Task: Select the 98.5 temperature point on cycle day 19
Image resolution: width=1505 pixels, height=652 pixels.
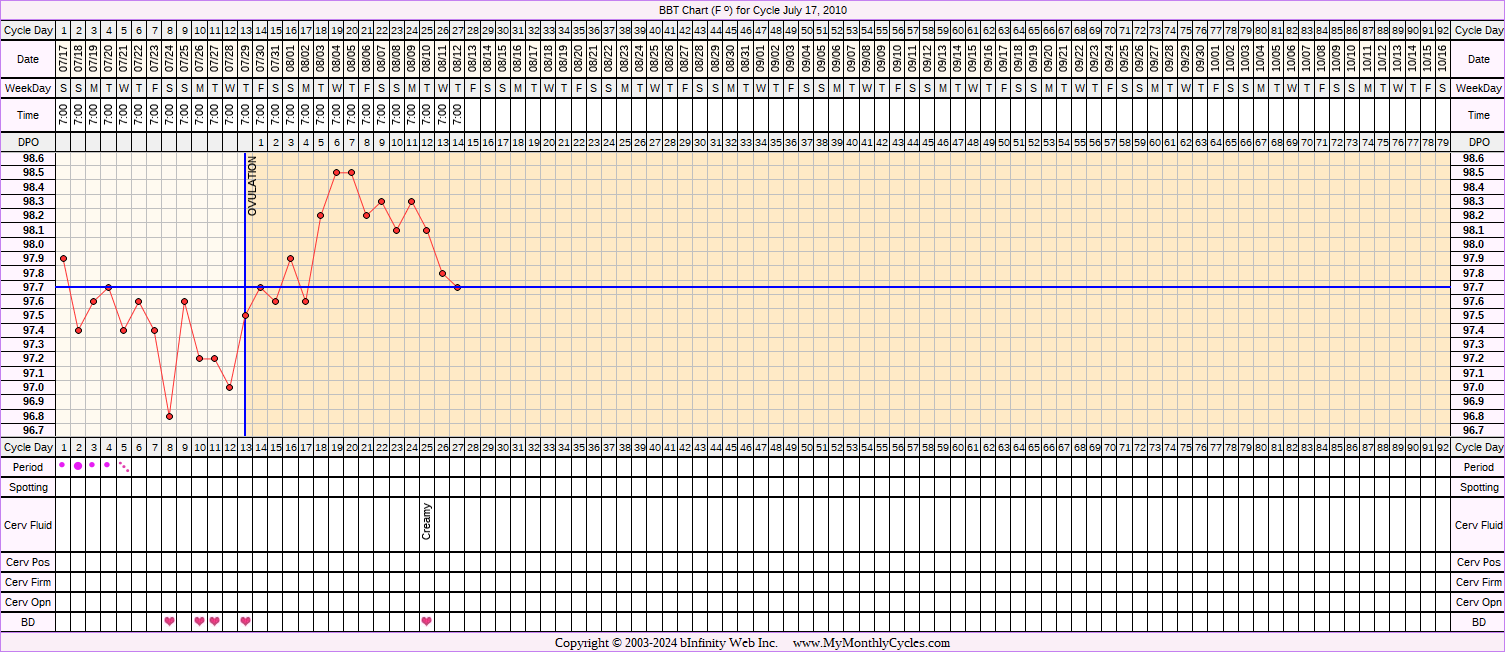Action: pos(336,172)
